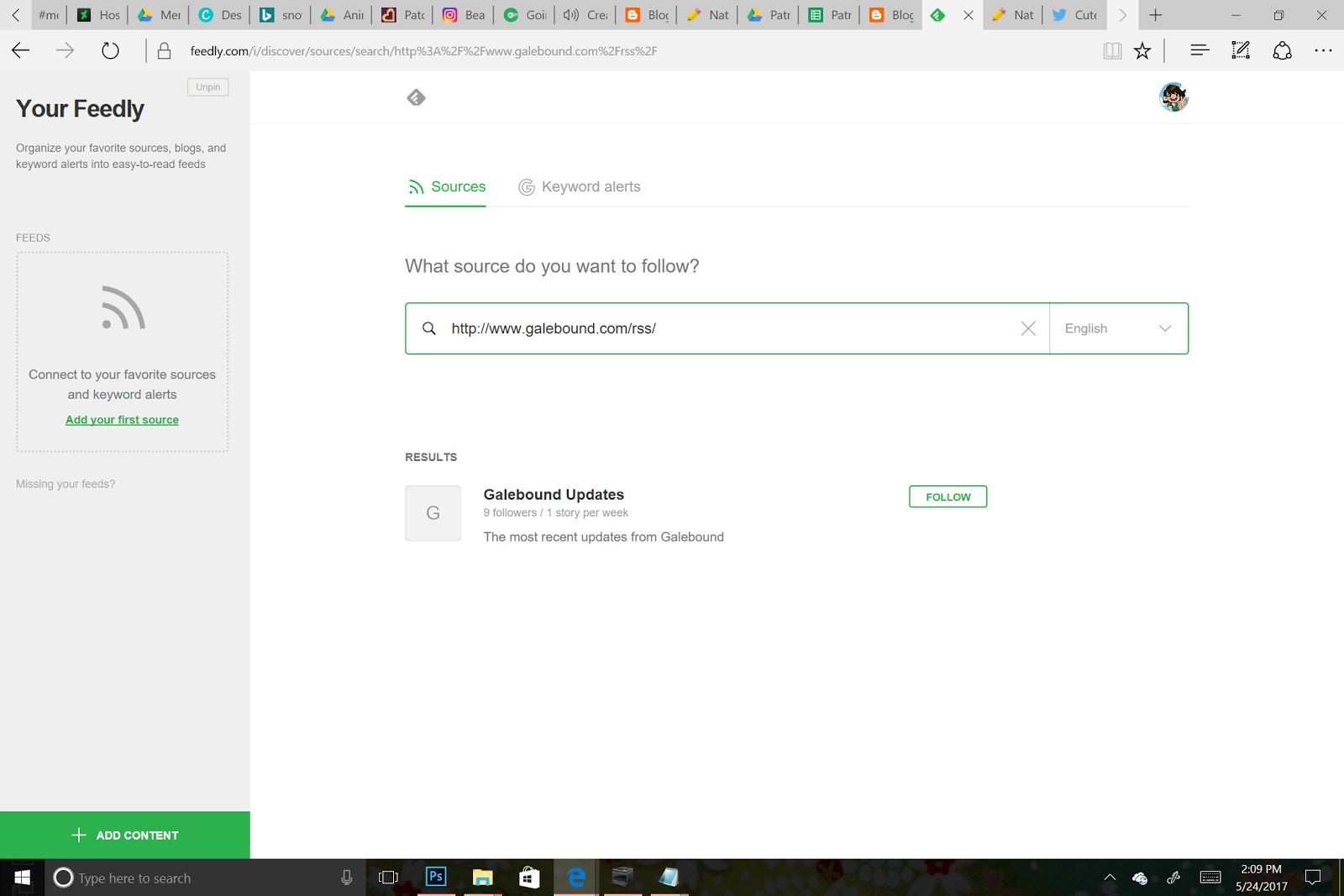Click the 'Missing your feeds?' link

(66, 484)
